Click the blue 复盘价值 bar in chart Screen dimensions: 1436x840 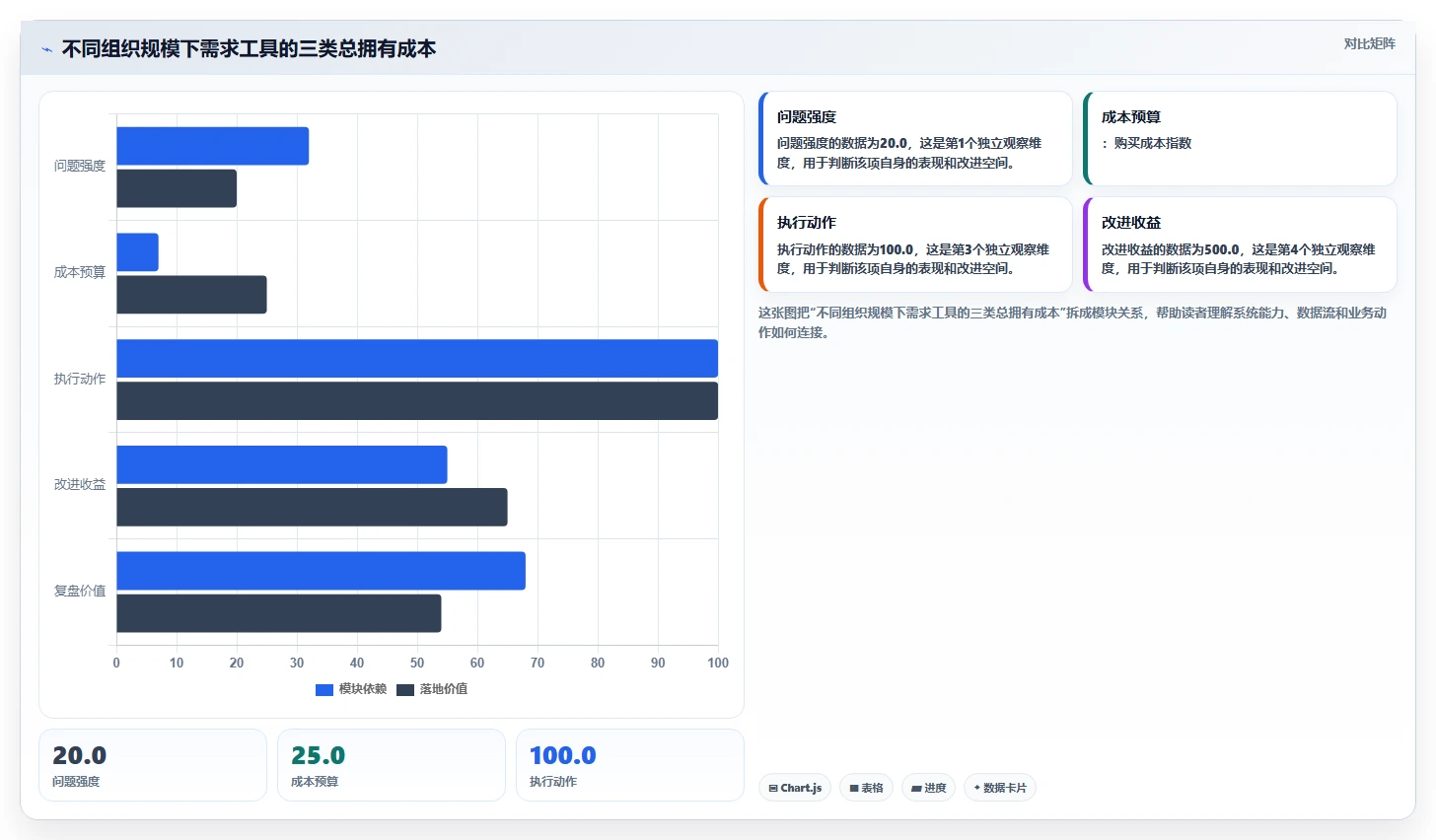pos(322,571)
